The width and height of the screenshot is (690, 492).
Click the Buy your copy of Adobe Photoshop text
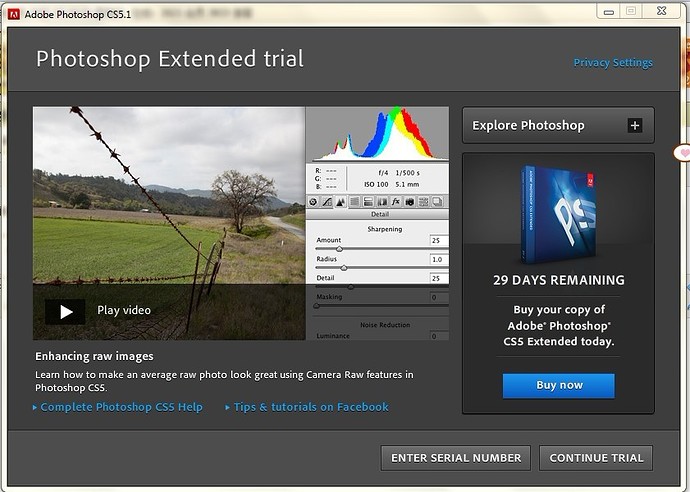(558, 326)
